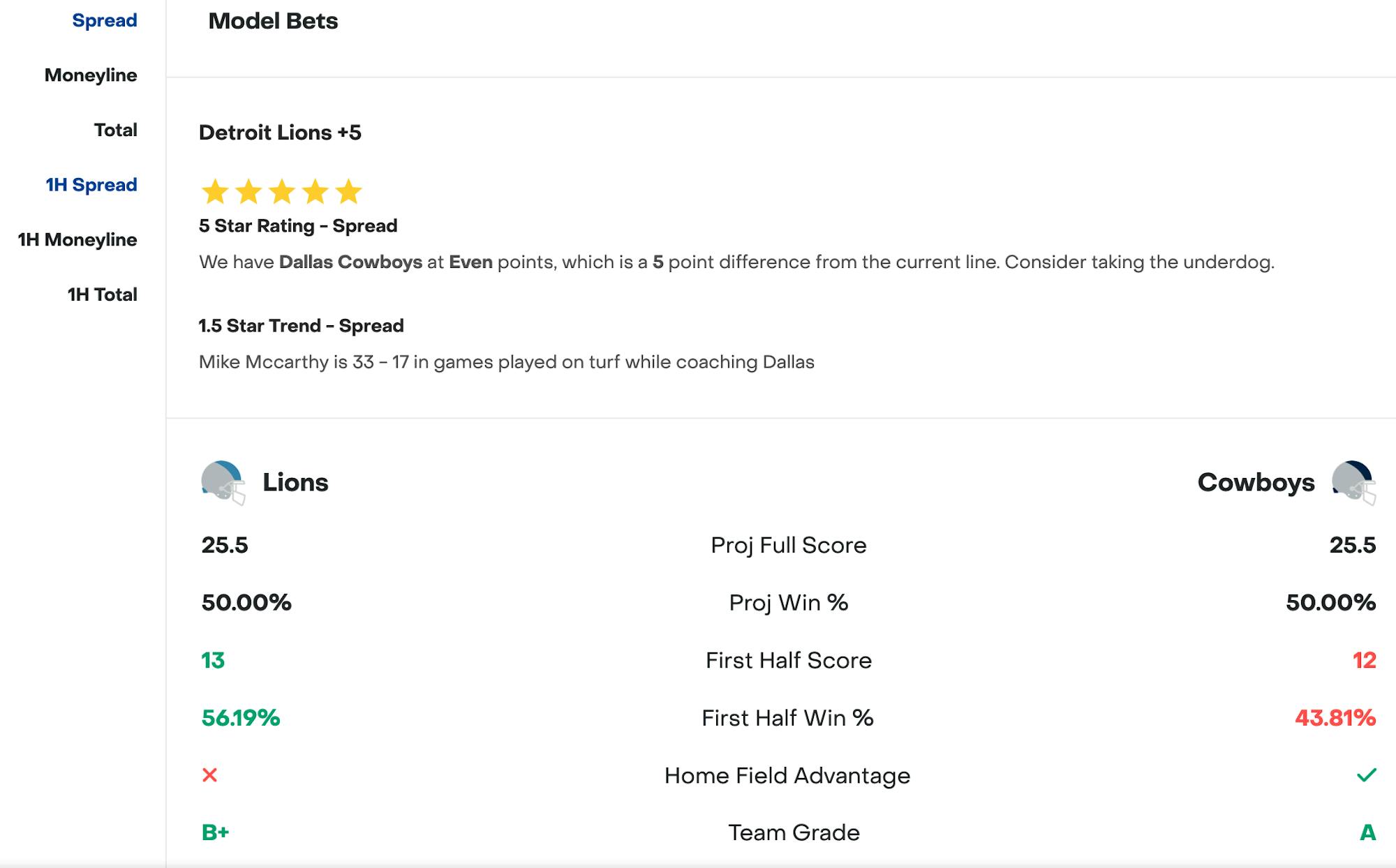Click the Lions 56.19% first half win value
1396x868 pixels.
[241, 717]
